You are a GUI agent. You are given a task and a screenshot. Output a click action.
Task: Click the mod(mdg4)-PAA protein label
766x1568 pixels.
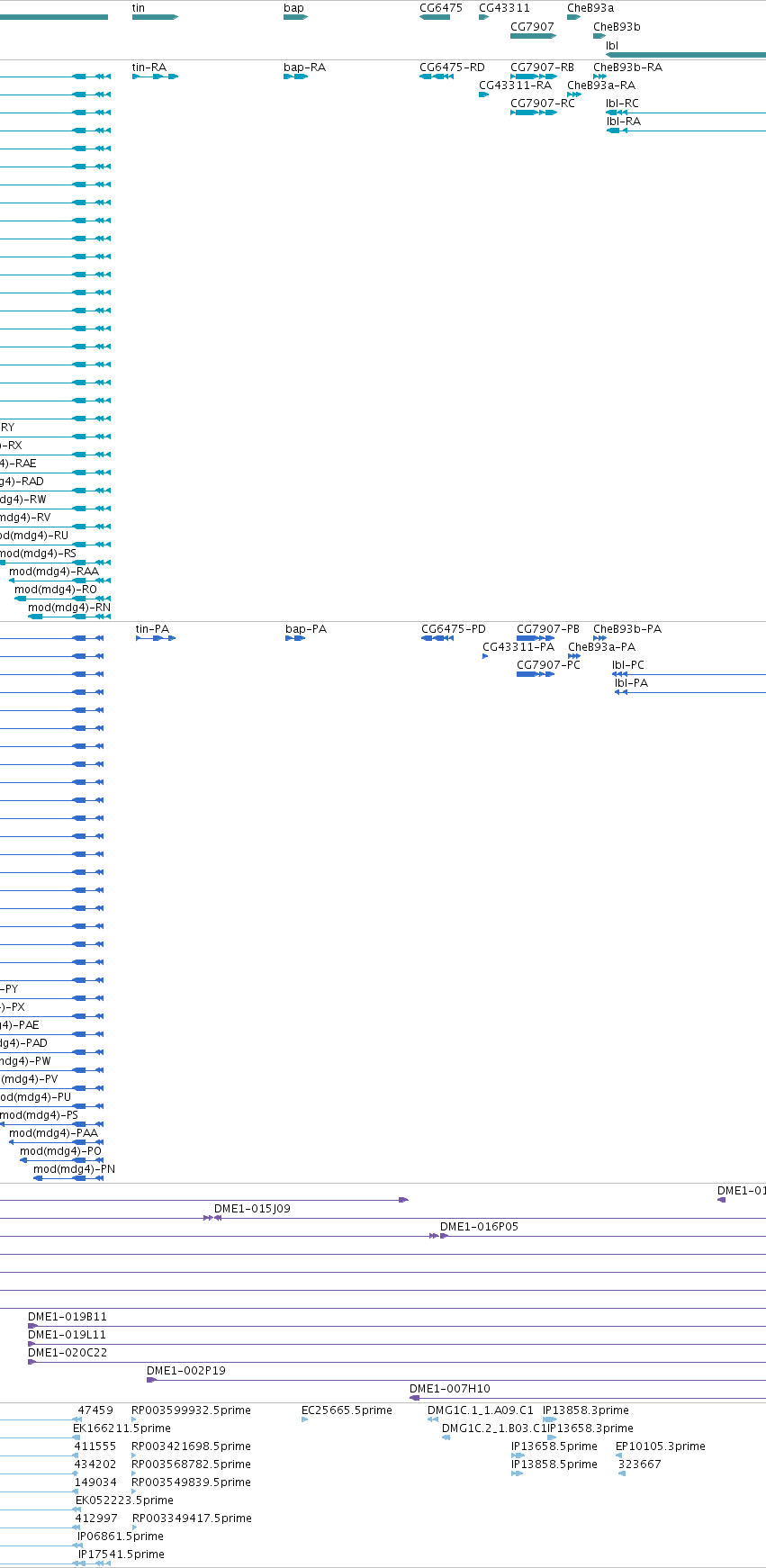53,1133
